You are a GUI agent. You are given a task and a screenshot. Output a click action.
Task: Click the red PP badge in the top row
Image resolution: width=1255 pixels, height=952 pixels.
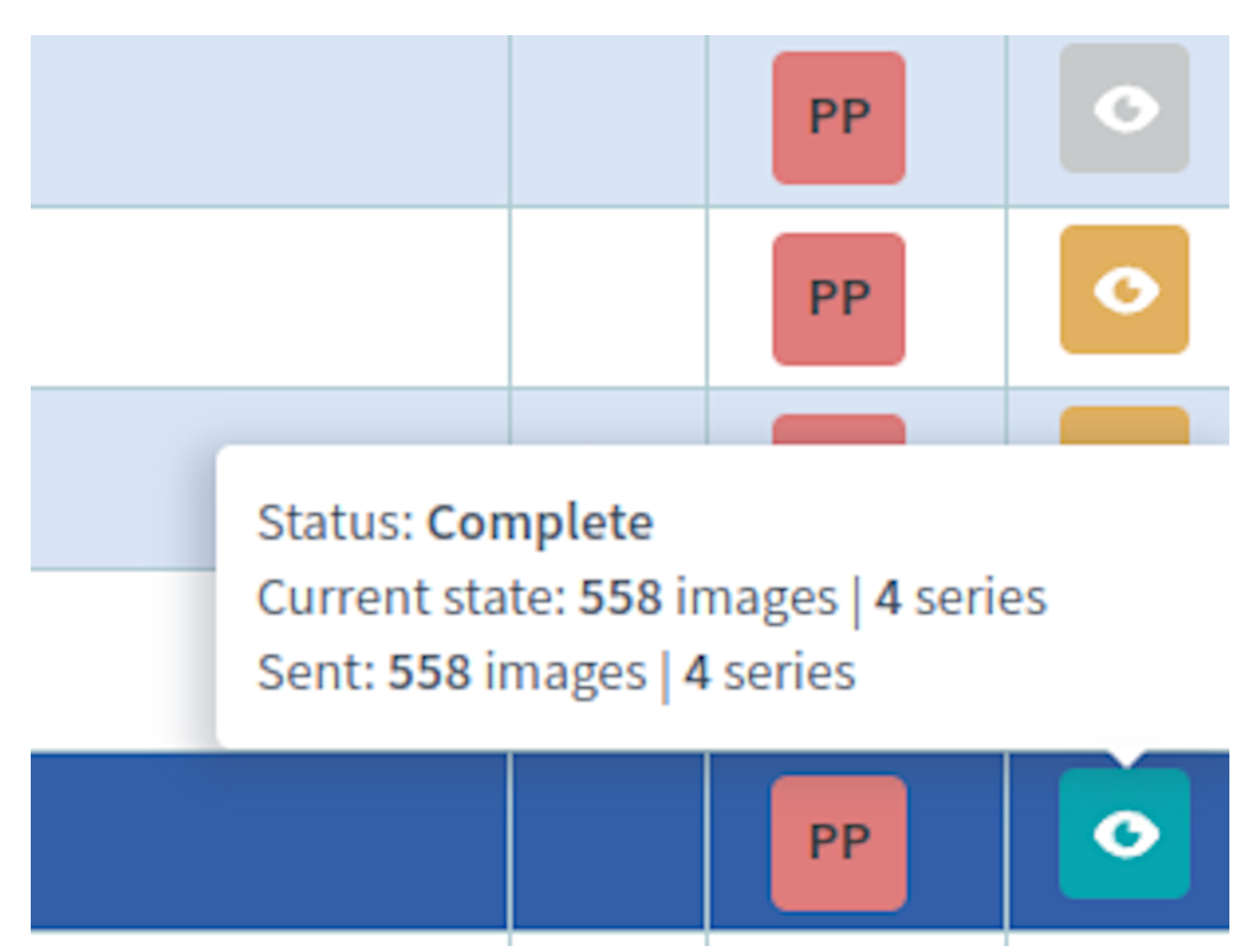pyautogui.click(x=839, y=118)
